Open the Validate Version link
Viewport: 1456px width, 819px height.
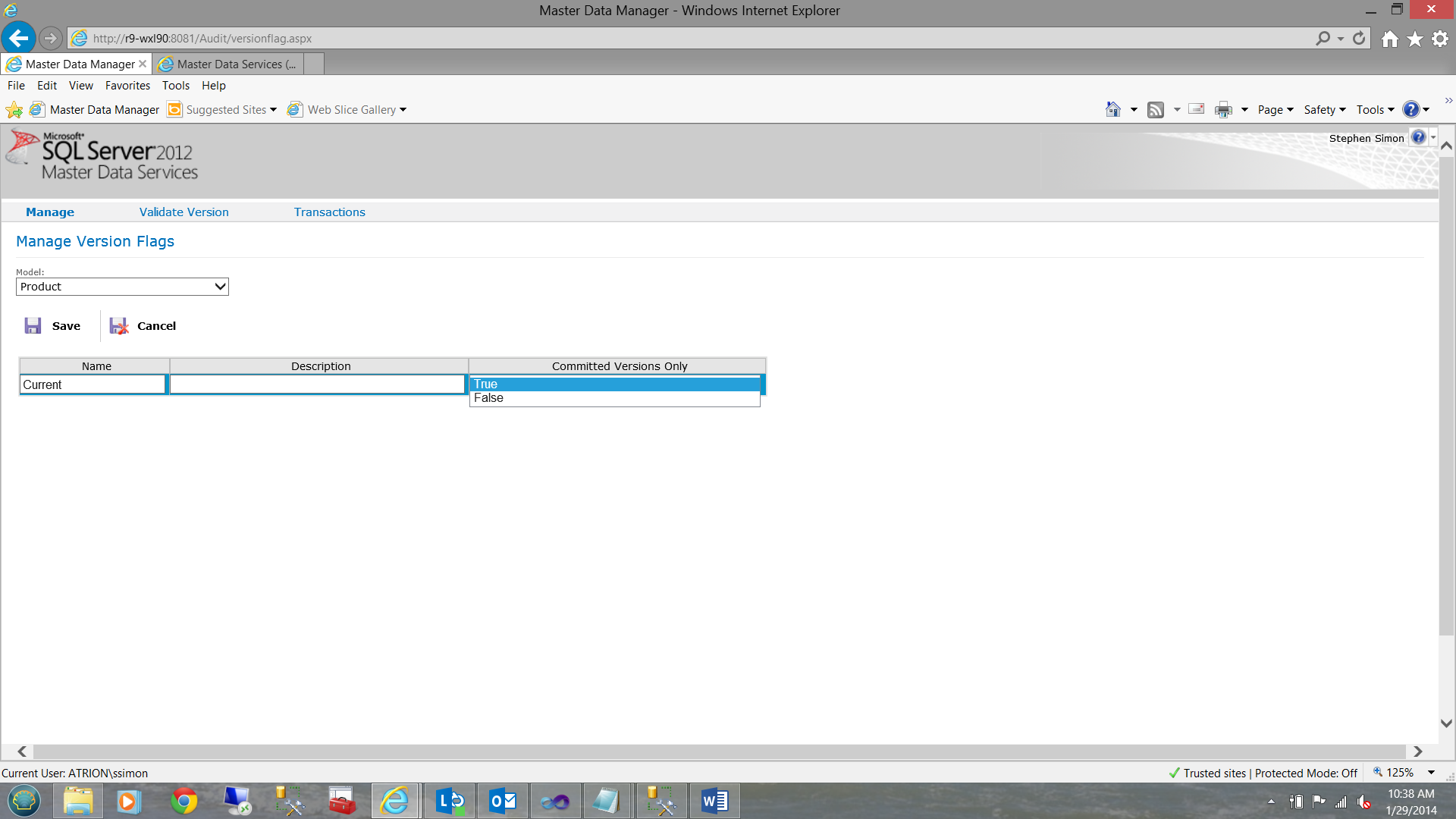point(184,212)
